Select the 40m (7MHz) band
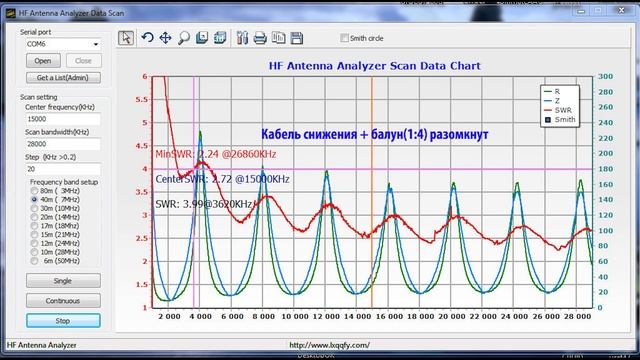The image size is (640, 360). click(34, 200)
